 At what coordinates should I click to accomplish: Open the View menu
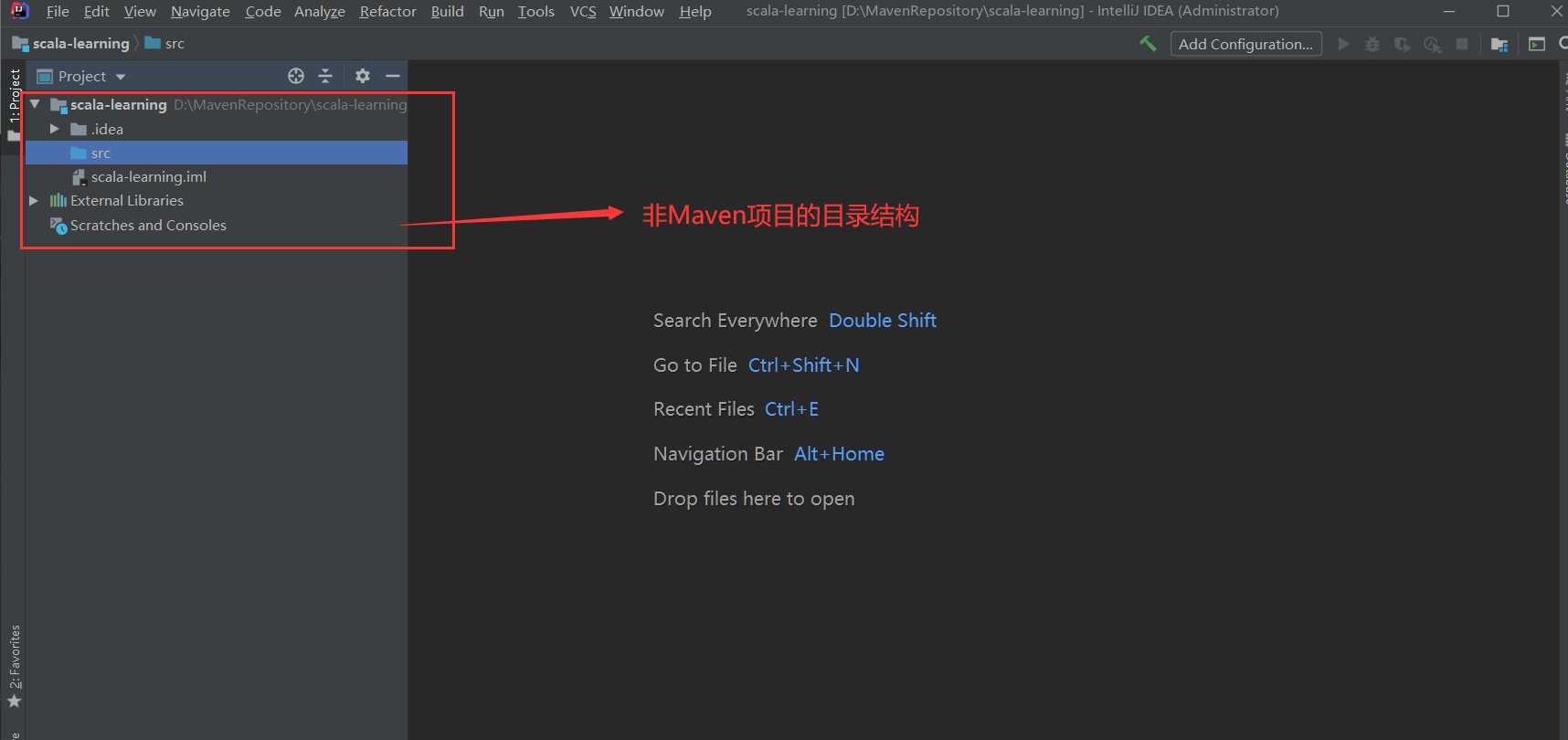pos(140,11)
